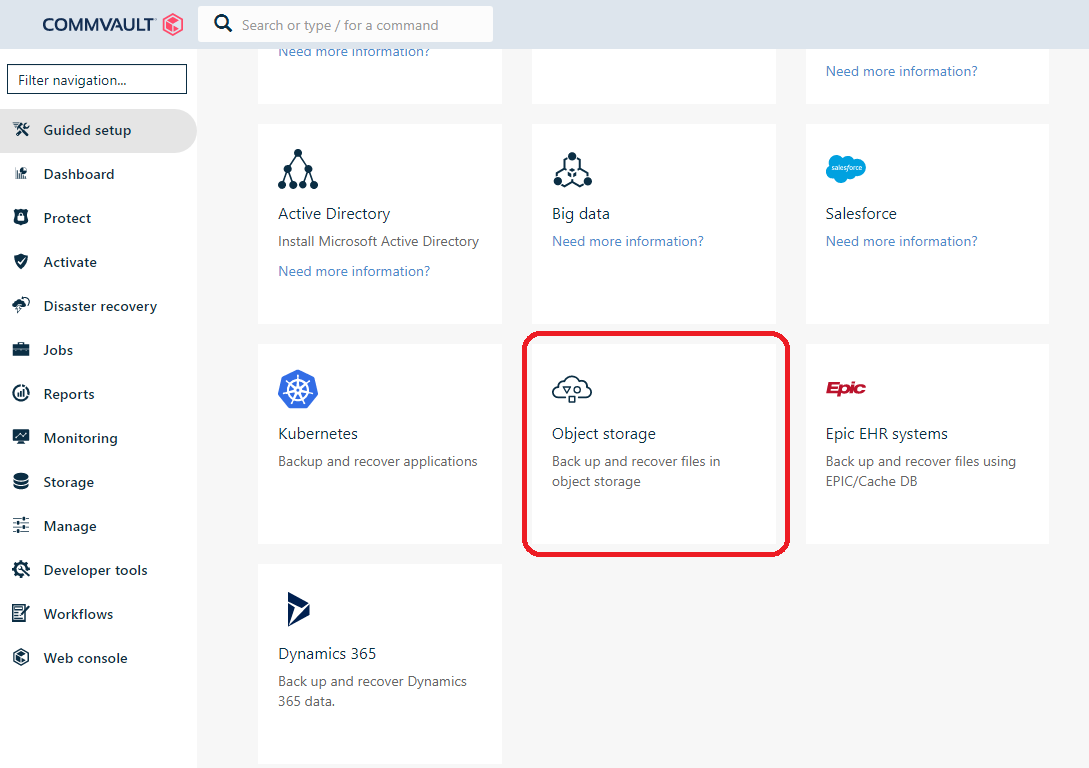Open Disaster recovery section

[x=100, y=306]
